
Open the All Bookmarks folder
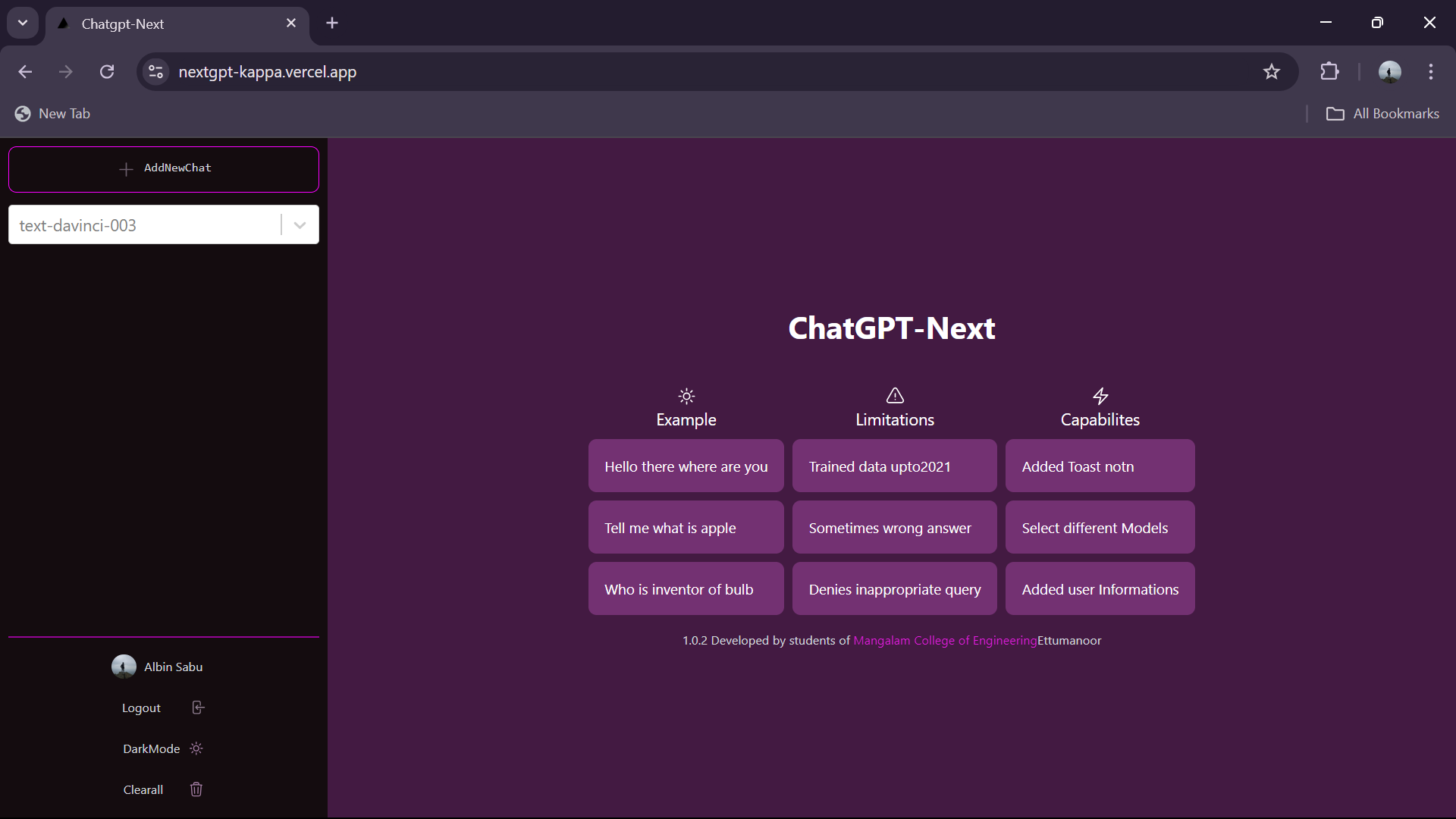[x=1382, y=114]
